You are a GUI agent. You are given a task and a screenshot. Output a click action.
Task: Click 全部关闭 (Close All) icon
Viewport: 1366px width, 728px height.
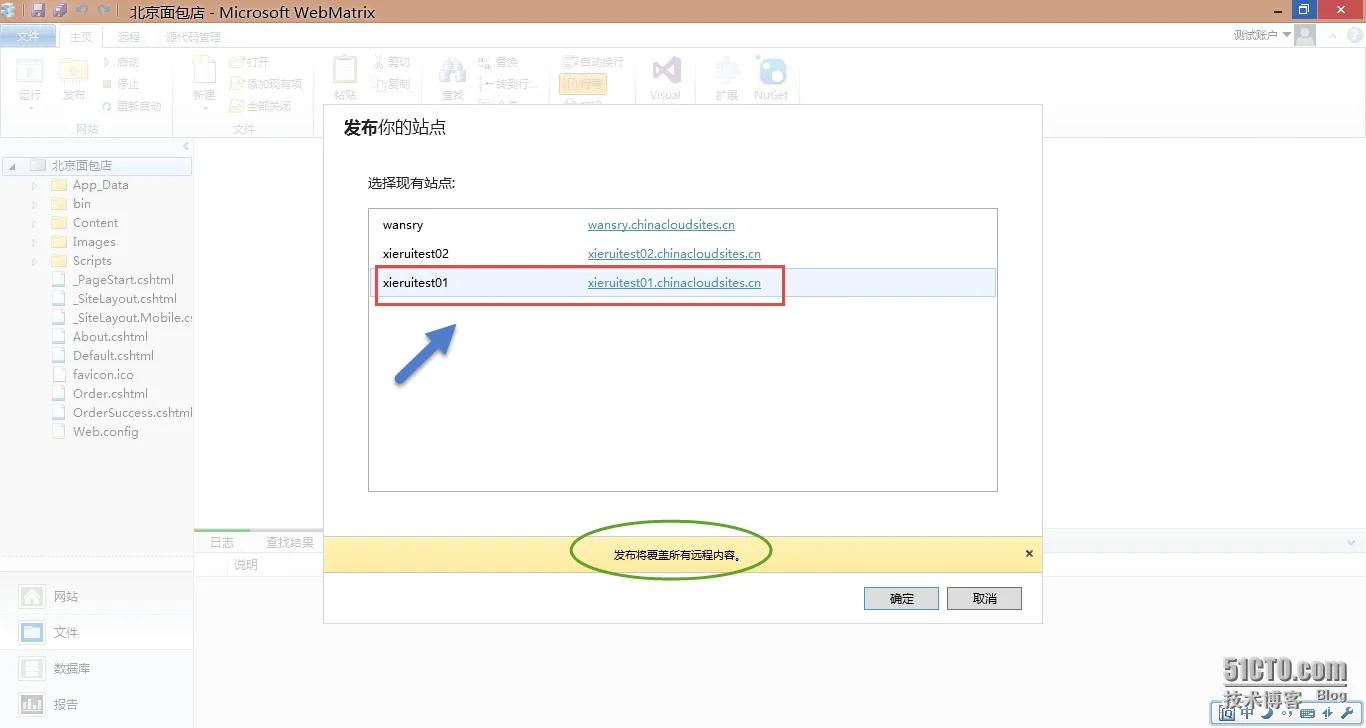click(237, 106)
